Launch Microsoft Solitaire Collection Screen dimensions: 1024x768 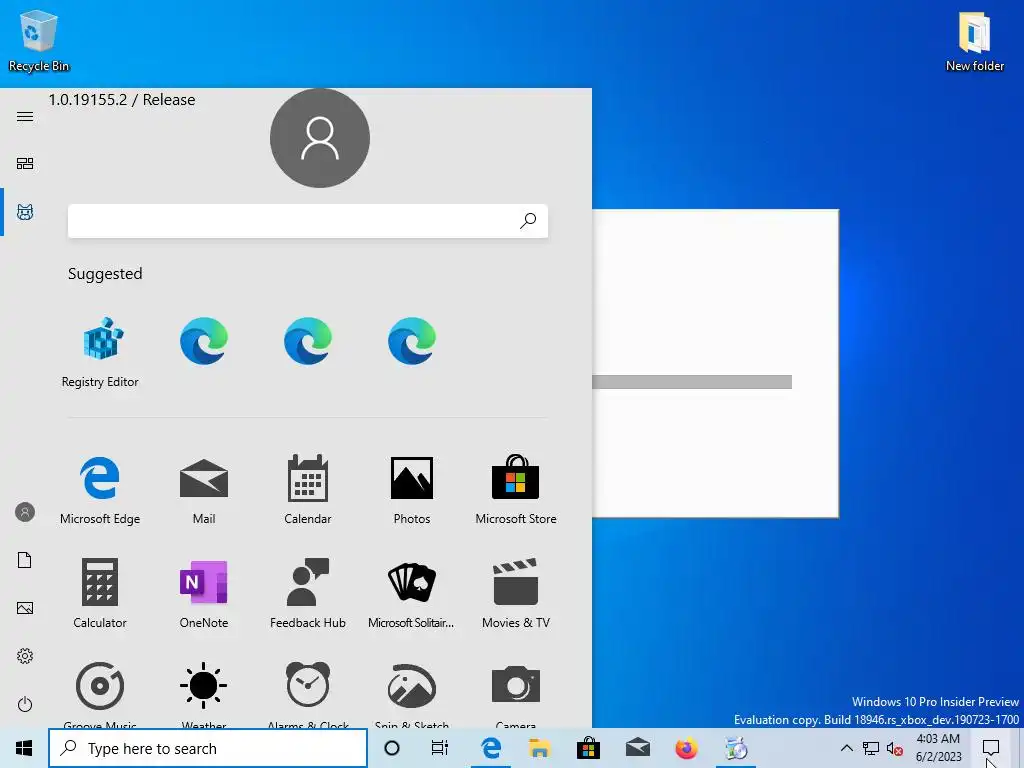[411, 593]
